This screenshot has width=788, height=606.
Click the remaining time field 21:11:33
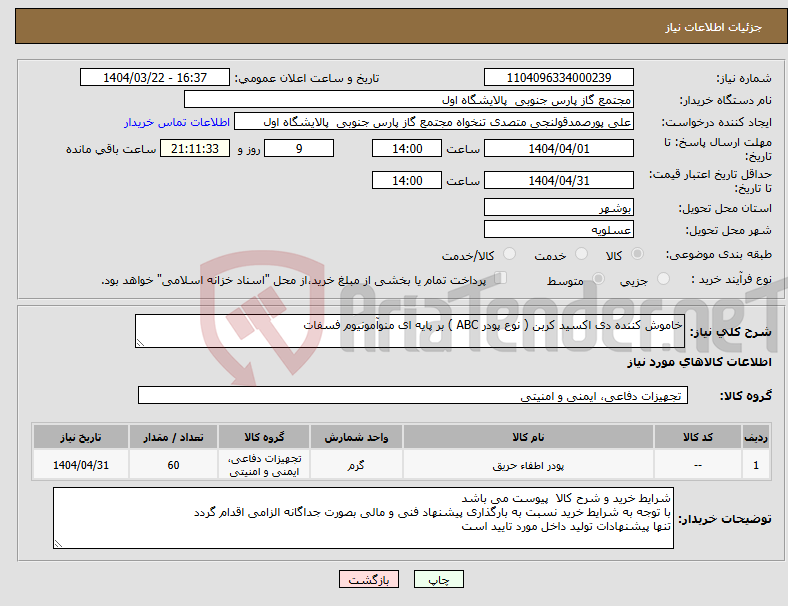195,149
